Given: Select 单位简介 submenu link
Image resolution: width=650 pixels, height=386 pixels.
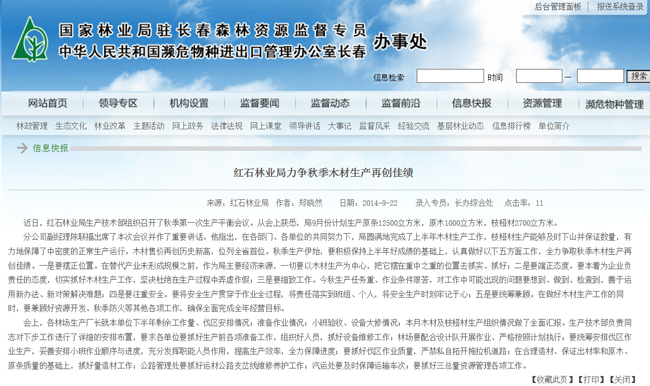Looking at the screenshot, I should 554,126.
